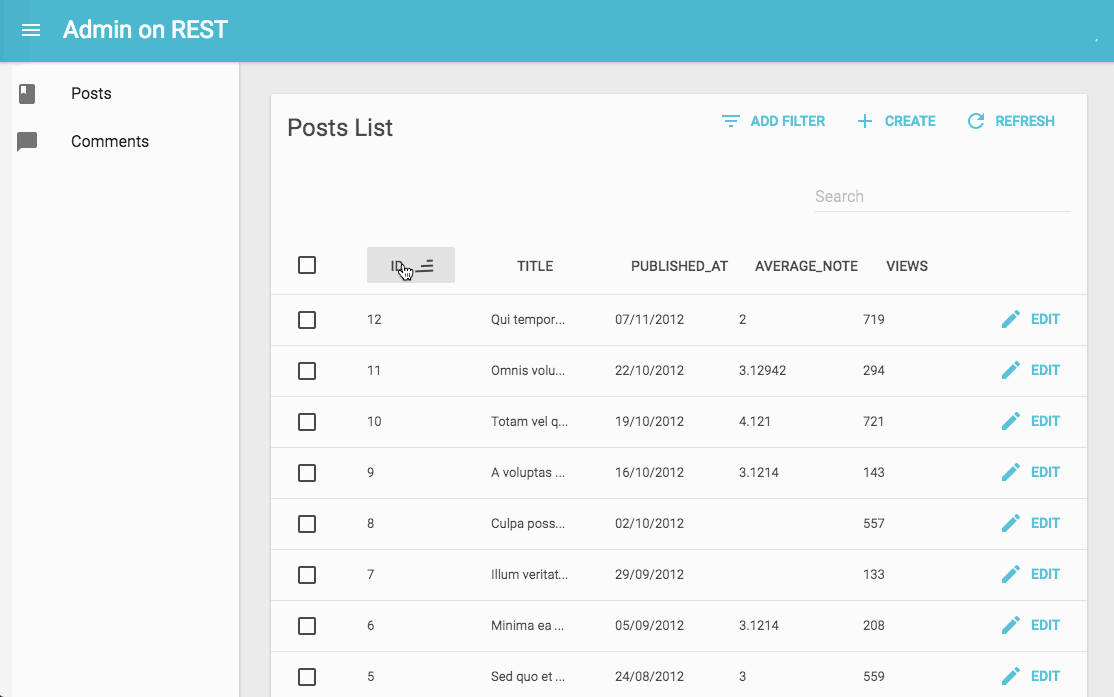1114x697 pixels.
Task: Click the Posts book icon in sidebar
Action: click(x=27, y=94)
